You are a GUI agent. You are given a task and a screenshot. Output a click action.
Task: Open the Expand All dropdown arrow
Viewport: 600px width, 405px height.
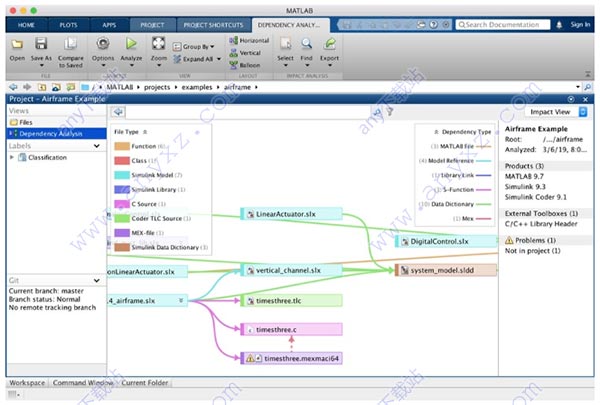click(219, 59)
